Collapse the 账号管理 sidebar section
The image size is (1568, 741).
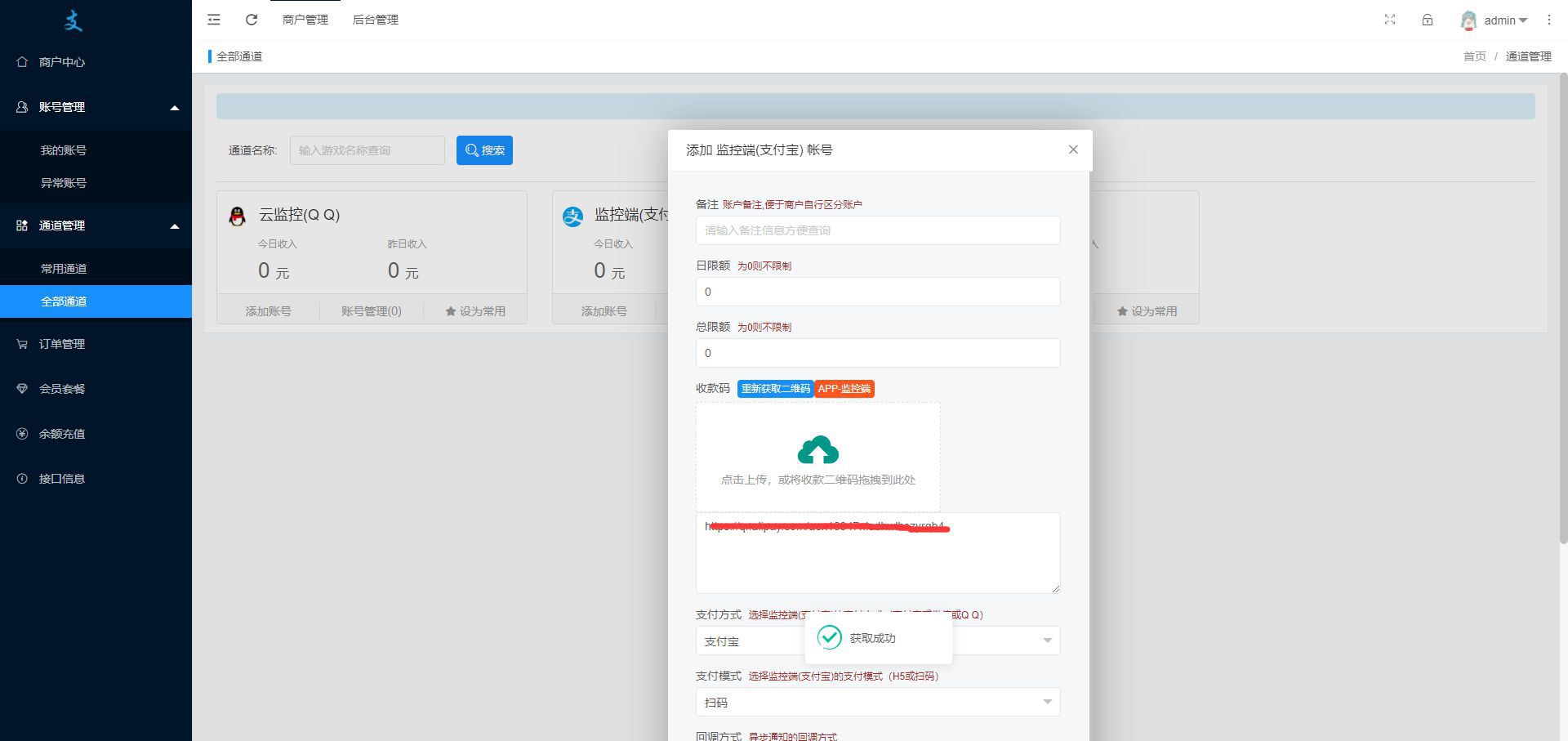click(x=174, y=108)
